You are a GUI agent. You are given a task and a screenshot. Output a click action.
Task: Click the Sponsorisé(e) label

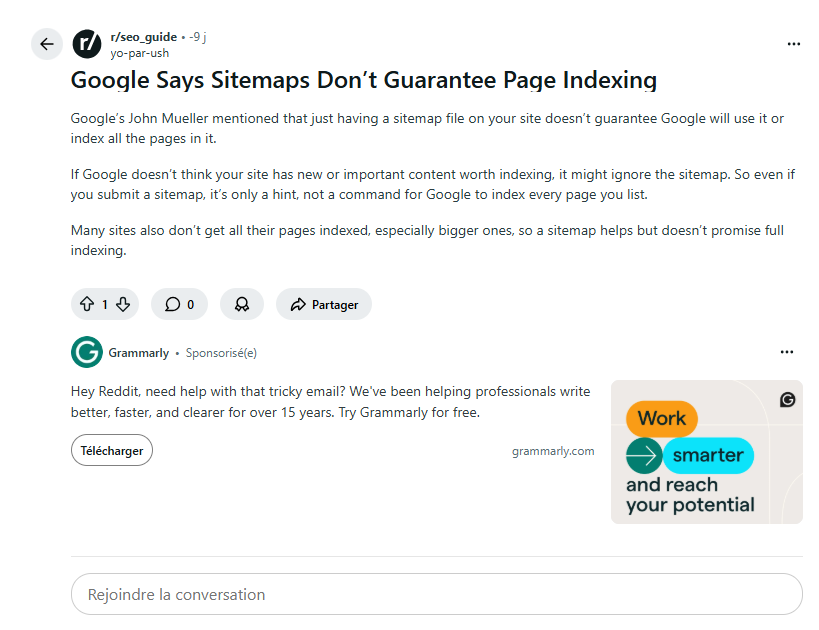click(221, 353)
